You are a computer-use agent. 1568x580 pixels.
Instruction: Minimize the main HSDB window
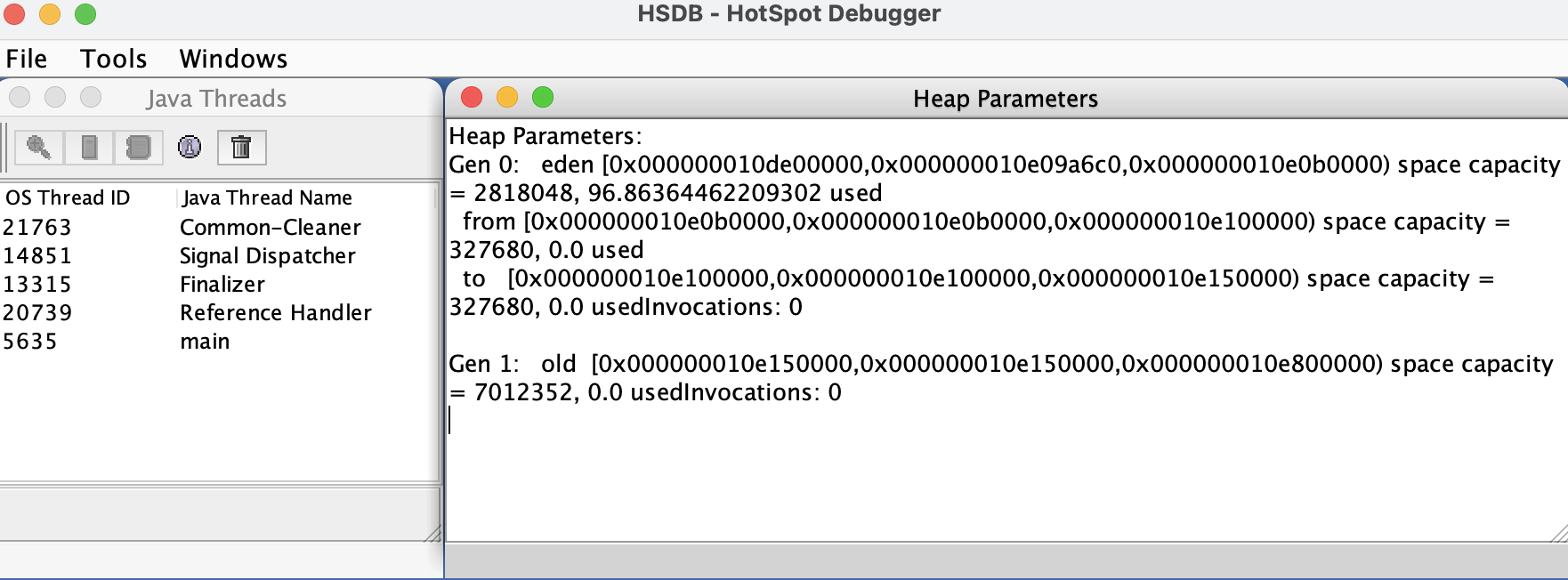pyautogui.click(x=50, y=14)
